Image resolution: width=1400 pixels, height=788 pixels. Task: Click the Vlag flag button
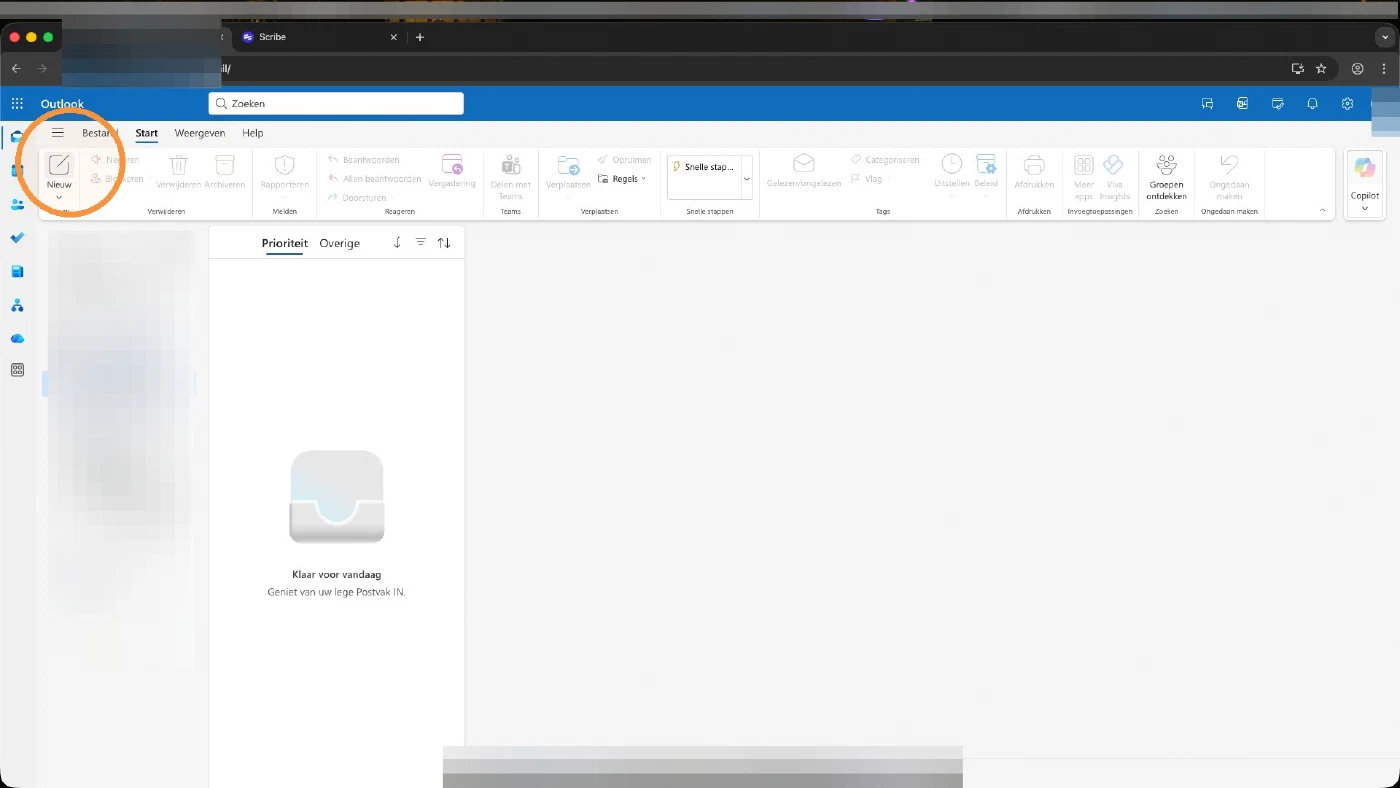[x=866, y=179]
